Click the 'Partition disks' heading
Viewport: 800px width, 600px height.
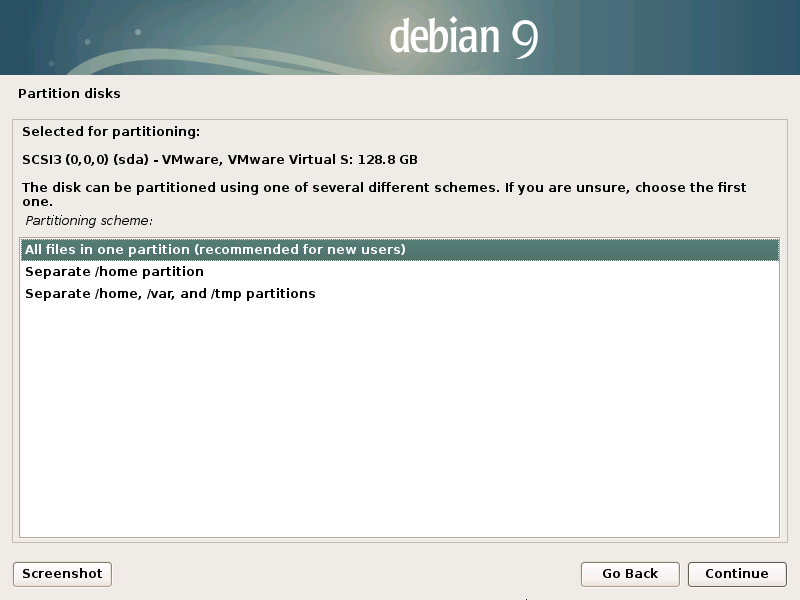coord(69,93)
